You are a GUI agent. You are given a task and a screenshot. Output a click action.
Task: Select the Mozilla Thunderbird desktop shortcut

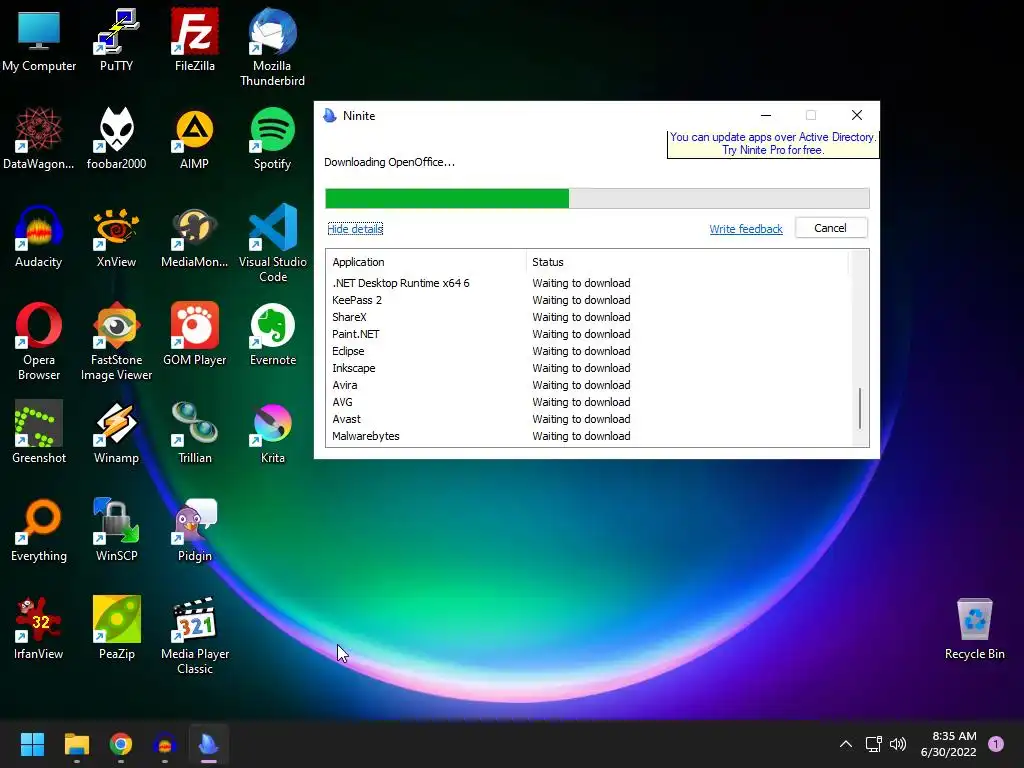coord(272,47)
